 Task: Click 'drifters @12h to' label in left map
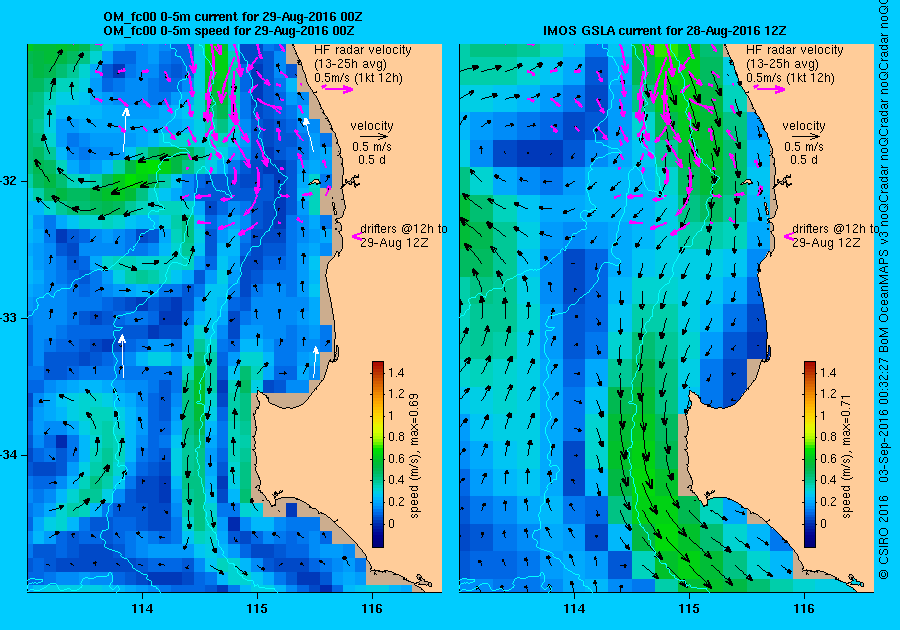404,228
